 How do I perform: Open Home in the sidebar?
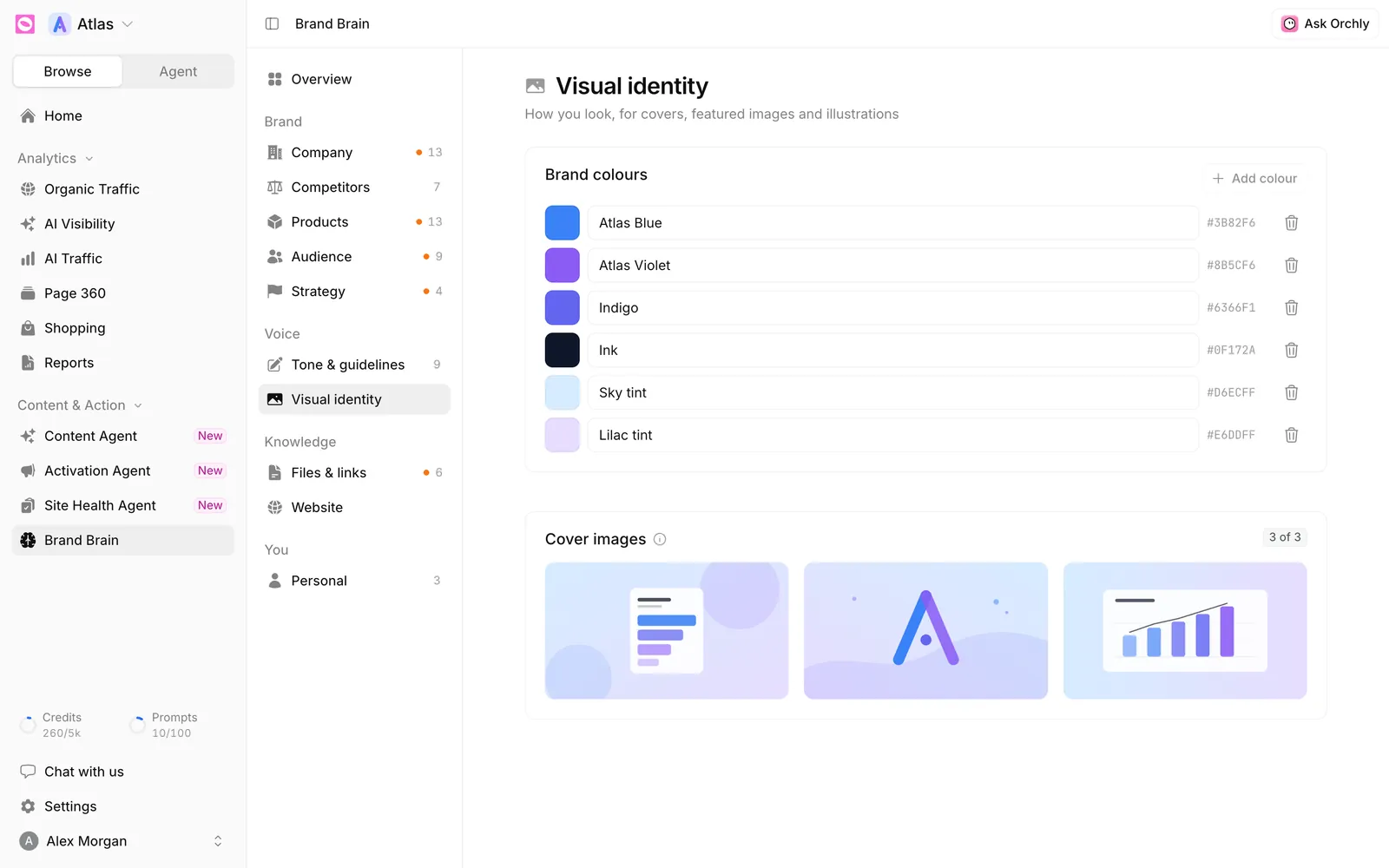pyautogui.click(x=123, y=115)
